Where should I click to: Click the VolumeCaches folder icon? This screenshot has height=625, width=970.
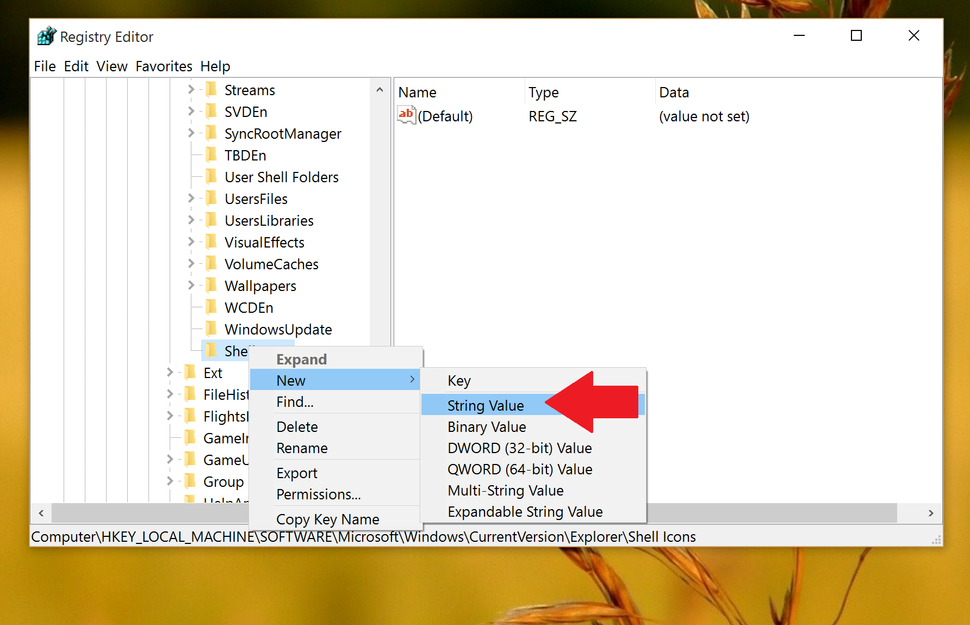pos(214,263)
